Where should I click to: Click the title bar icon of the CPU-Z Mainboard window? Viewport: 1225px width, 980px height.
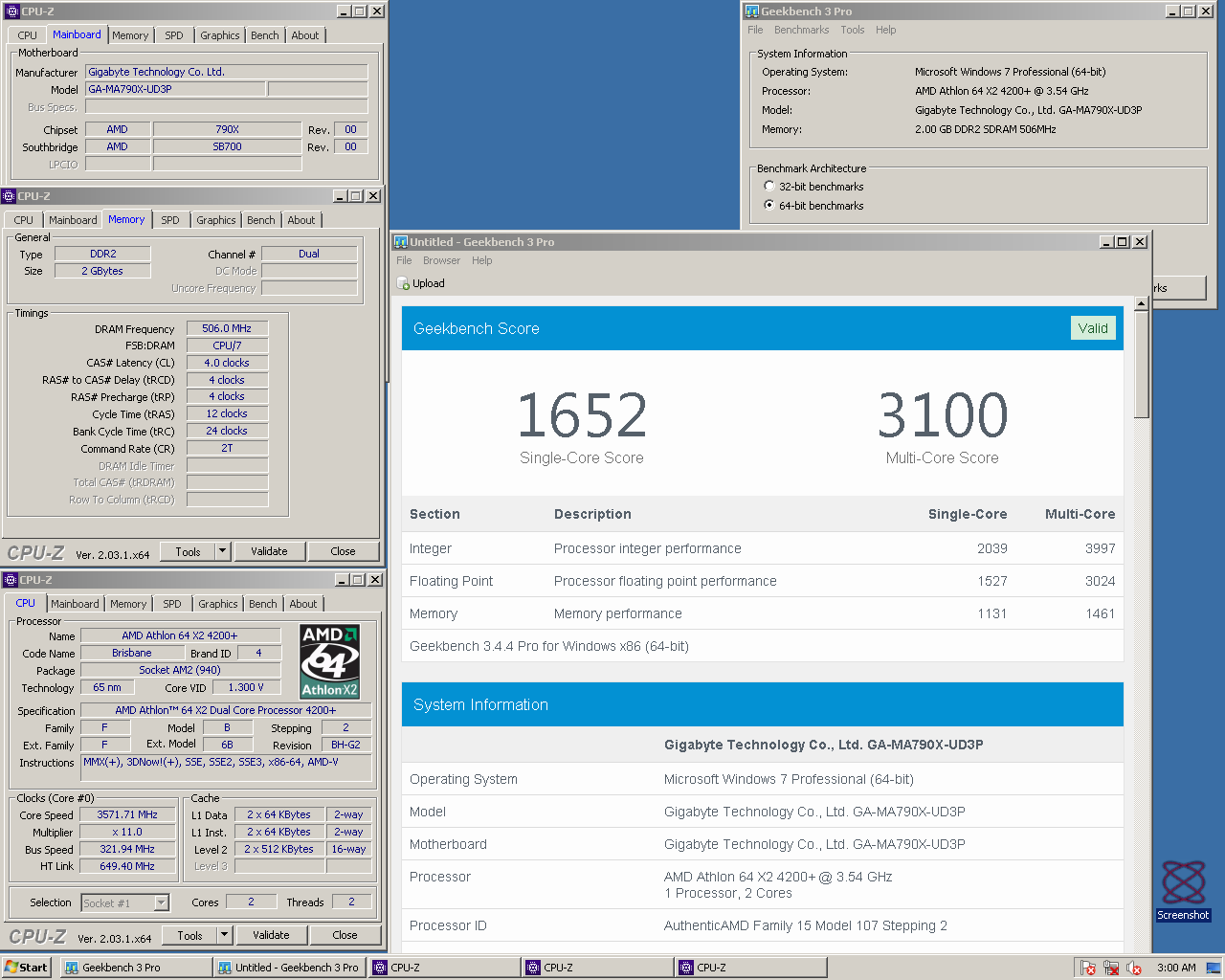(x=12, y=11)
